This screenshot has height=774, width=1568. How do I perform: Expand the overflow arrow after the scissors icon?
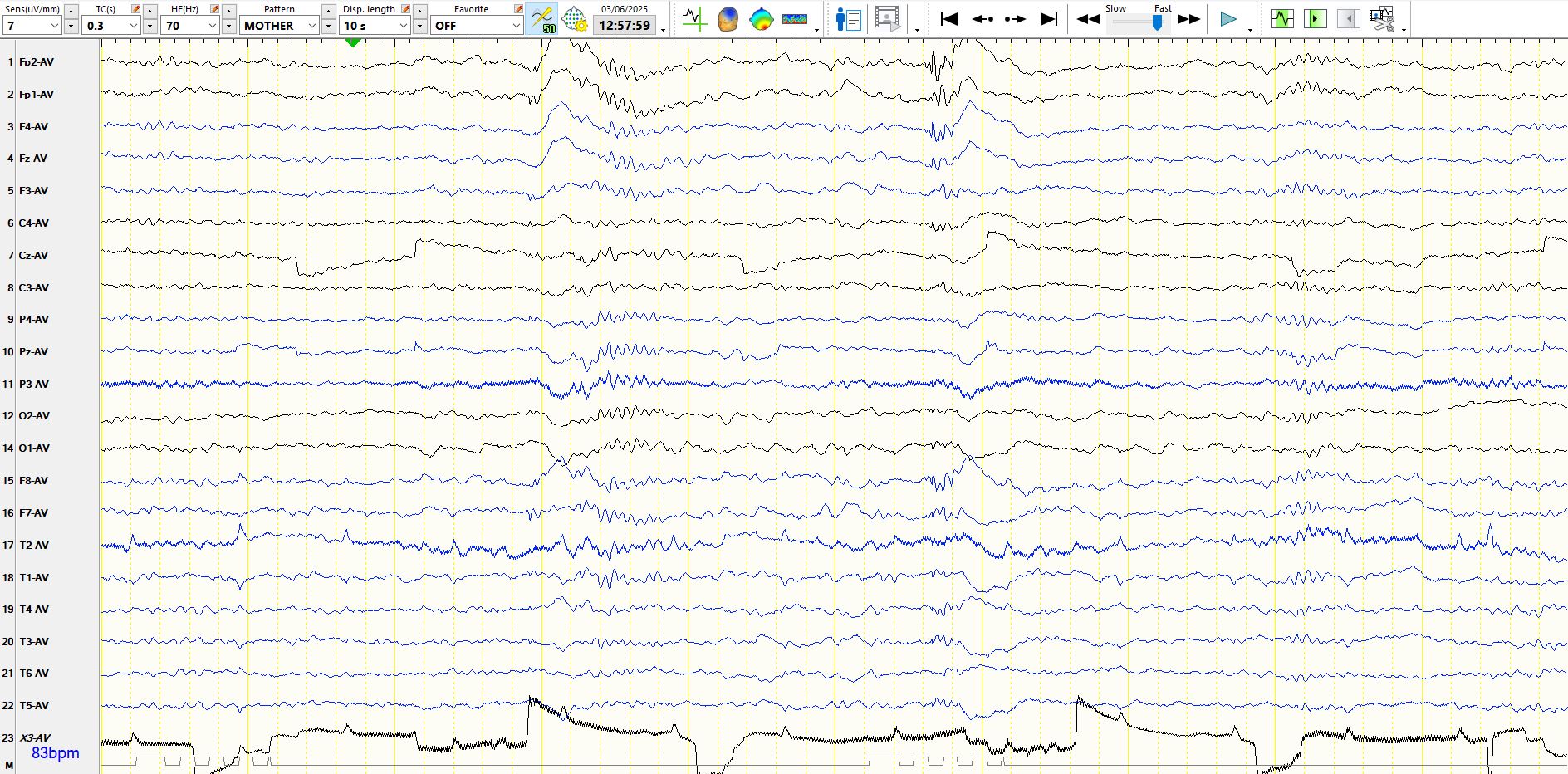pyautogui.click(x=1404, y=30)
